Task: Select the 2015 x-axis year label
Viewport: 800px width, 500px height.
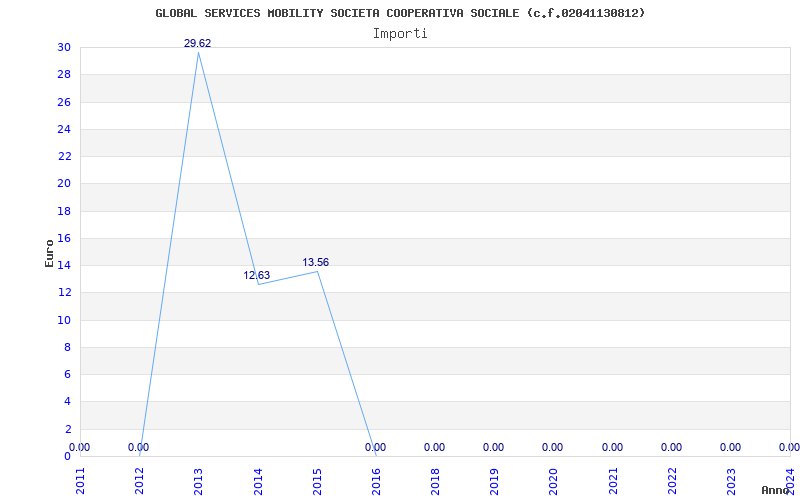Action: tap(317, 482)
